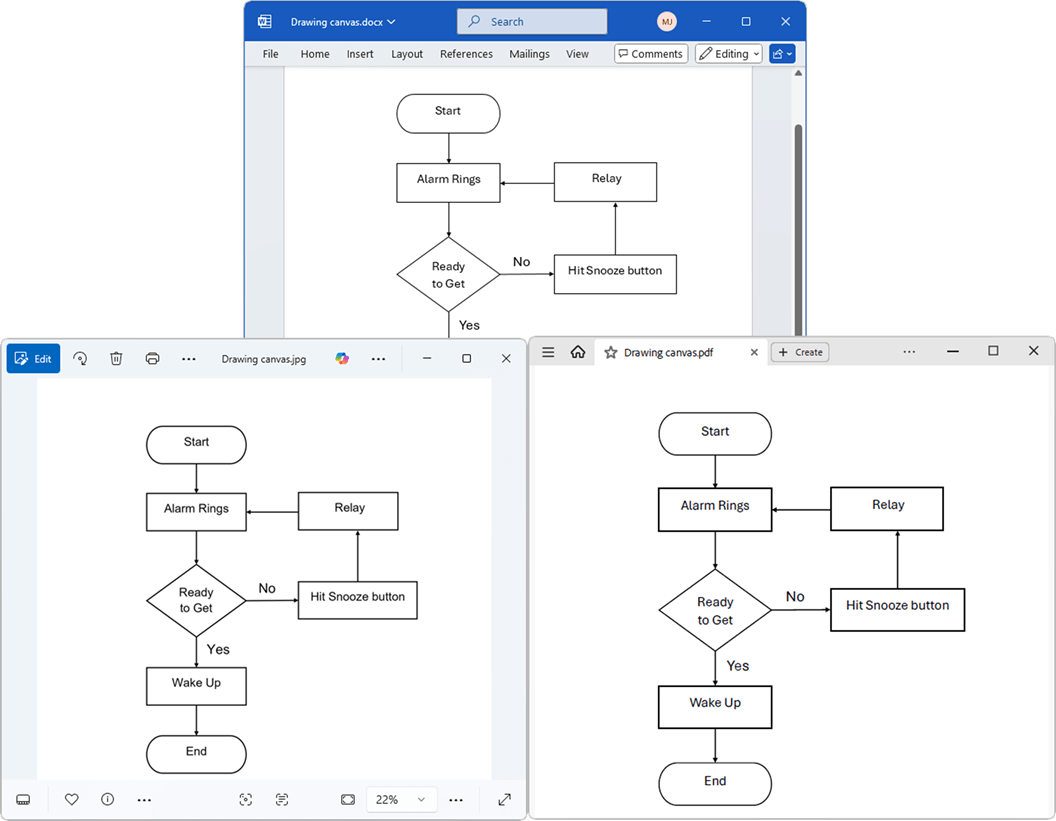The image size is (1056, 821).
Task: Enter full screen with diagonal arrows icon
Action: click(x=504, y=799)
